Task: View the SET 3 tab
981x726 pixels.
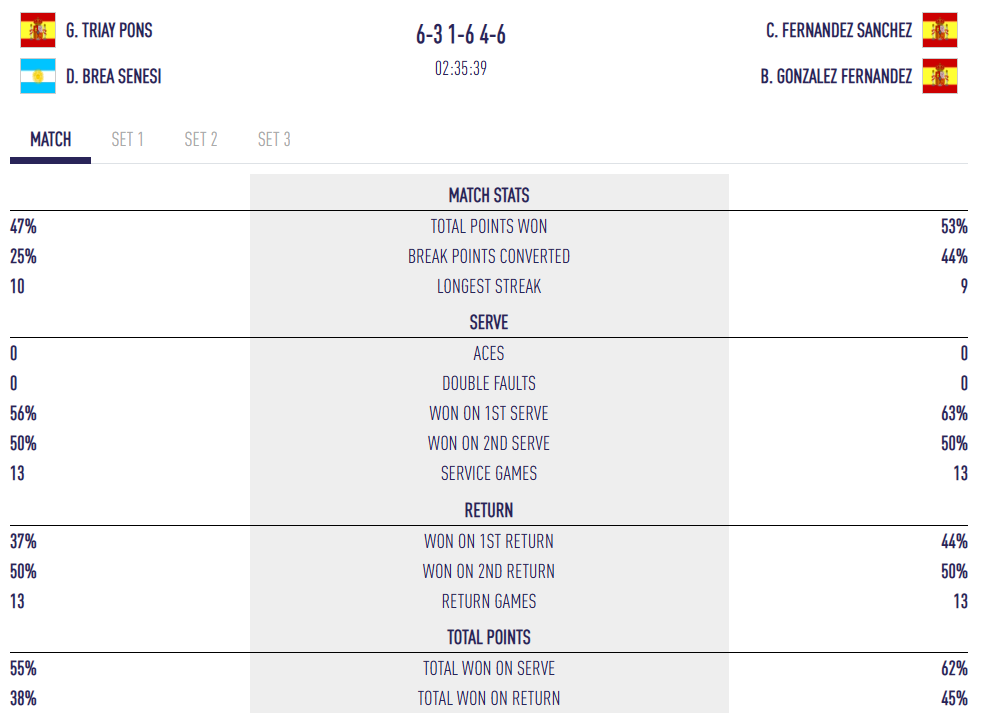Action: pyautogui.click(x=274, y=140)
